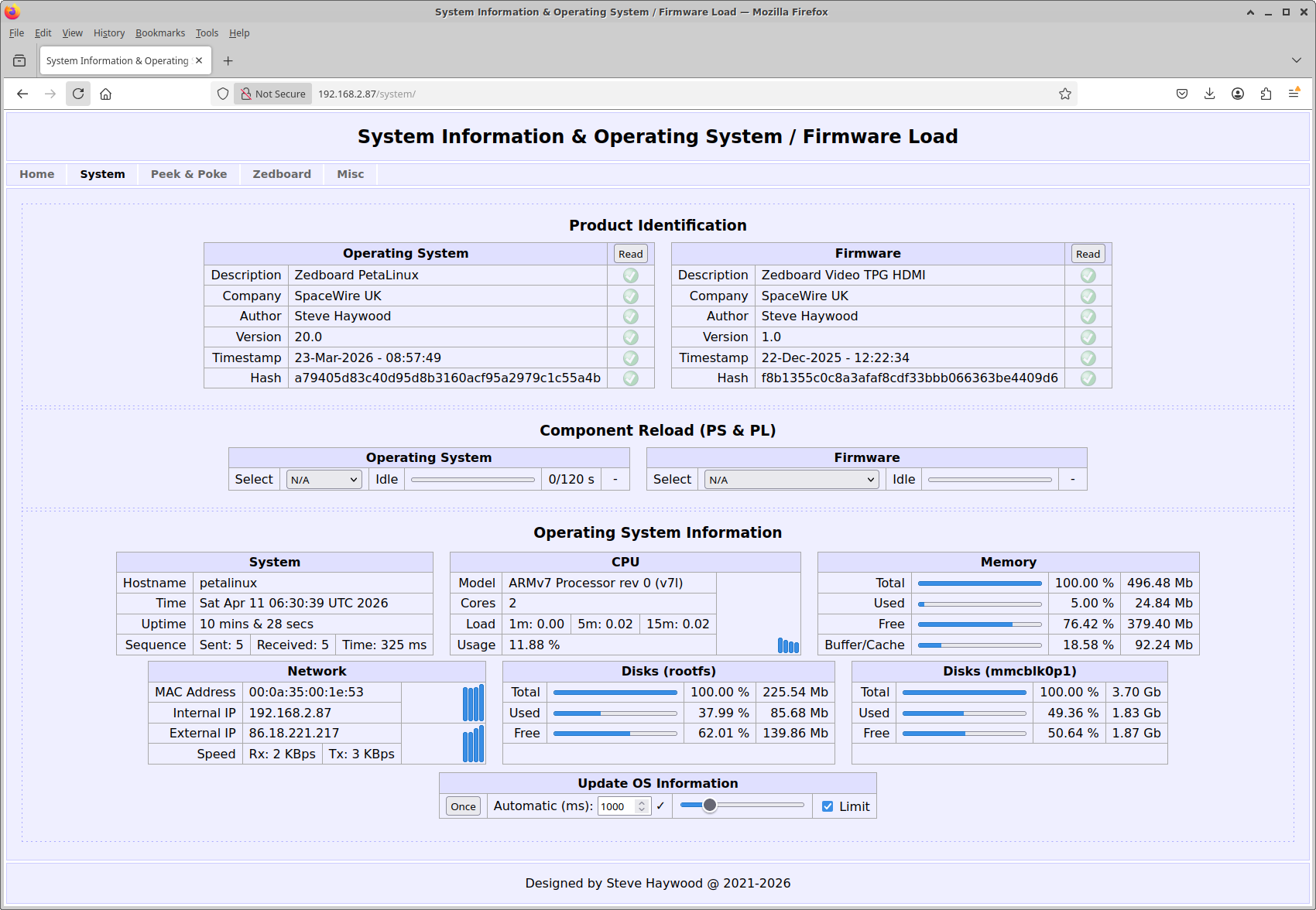Adjust the automatic update interval slider
The height and width of the screenshot is (910, 1316).
pyautogui.click(x=710, y=806)
